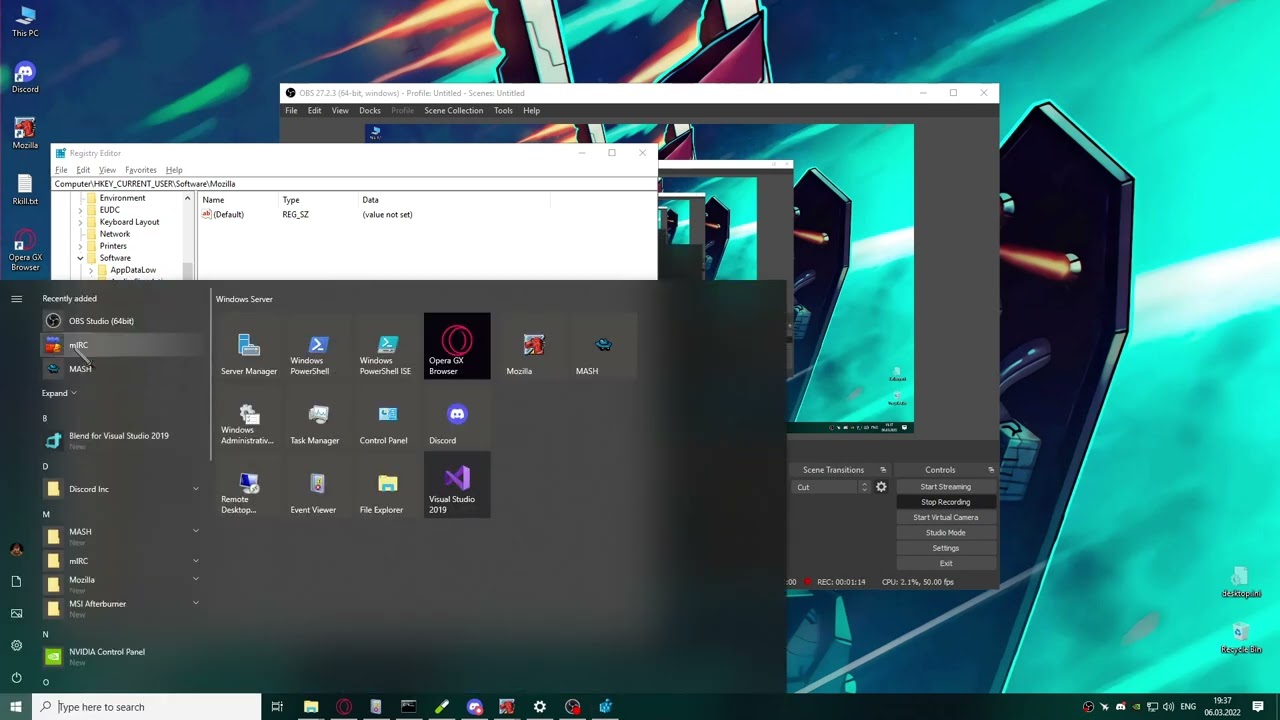1280x720 pixels.
Task: Launch mIRC from Recently added list
Action: point(122,345)
